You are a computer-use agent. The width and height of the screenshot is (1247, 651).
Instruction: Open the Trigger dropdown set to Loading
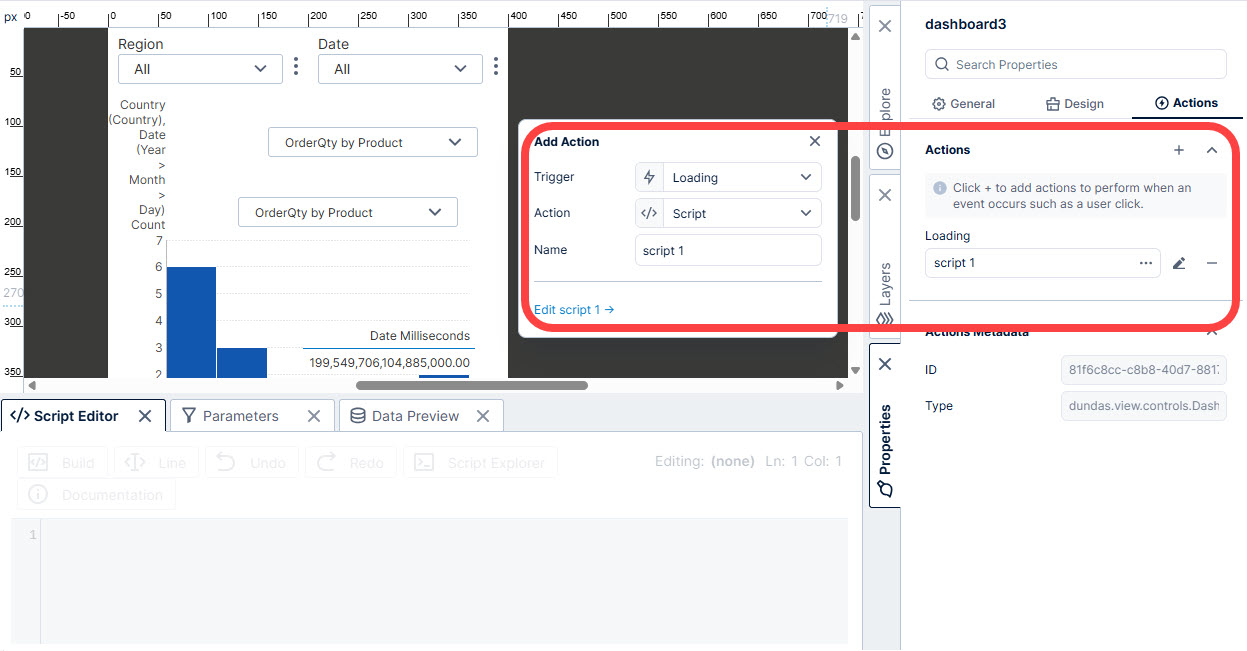click(x=727, y=177)
